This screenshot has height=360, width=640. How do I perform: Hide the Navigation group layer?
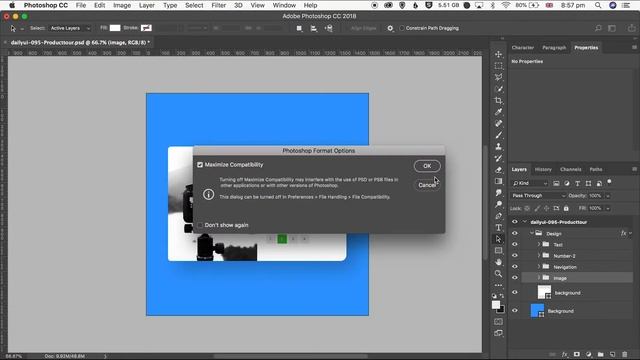(515, 267)
